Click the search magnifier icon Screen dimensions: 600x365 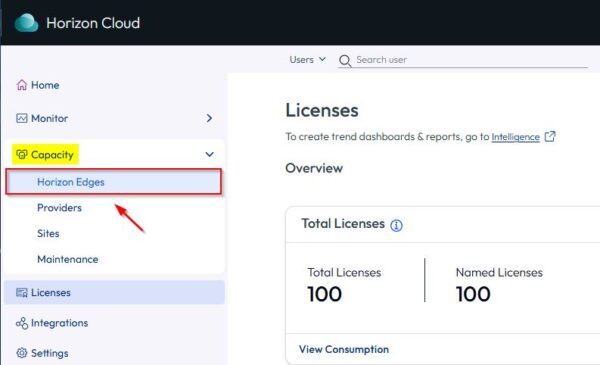coord(345,60)
